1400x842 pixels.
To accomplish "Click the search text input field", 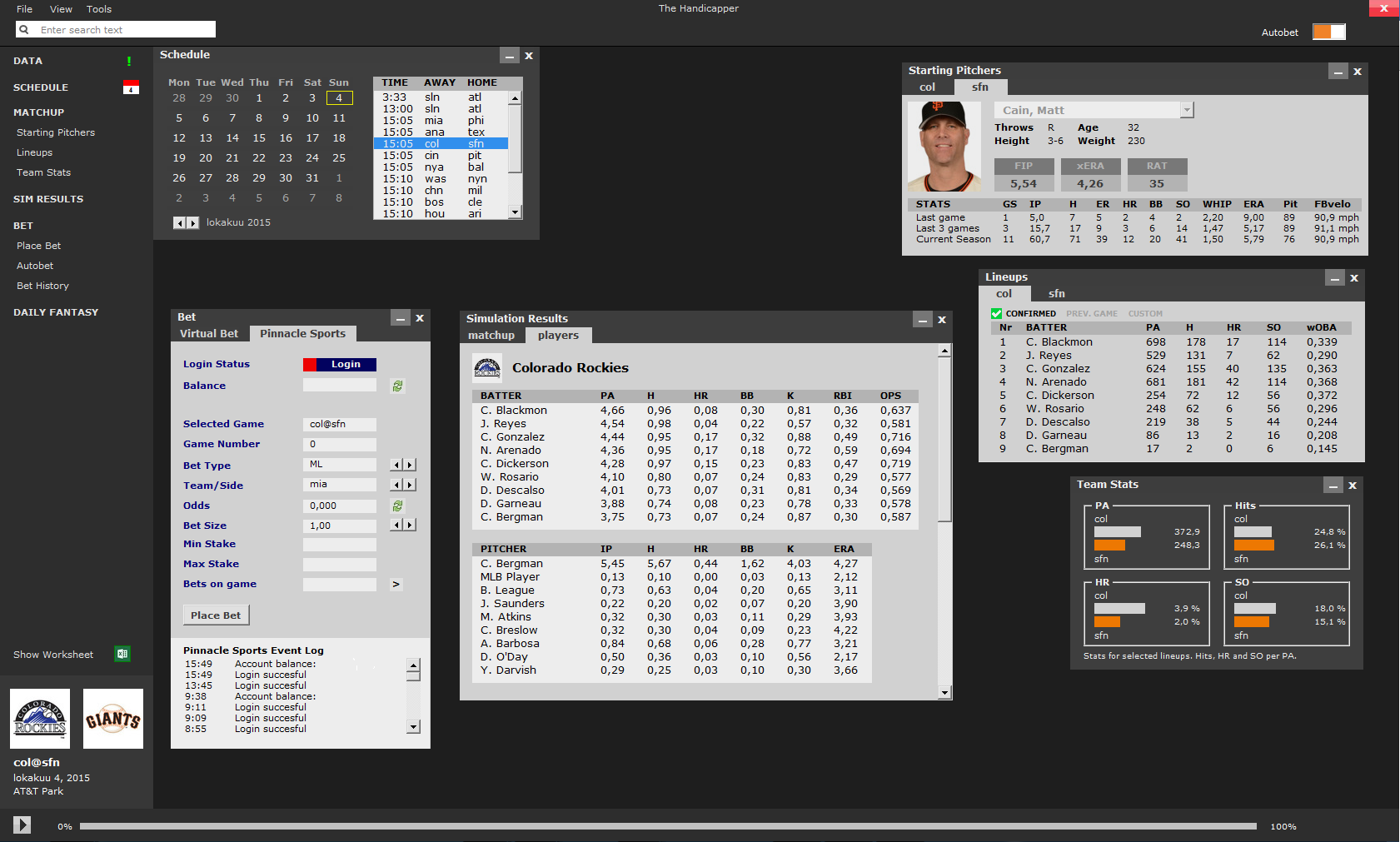I will 125,30.
